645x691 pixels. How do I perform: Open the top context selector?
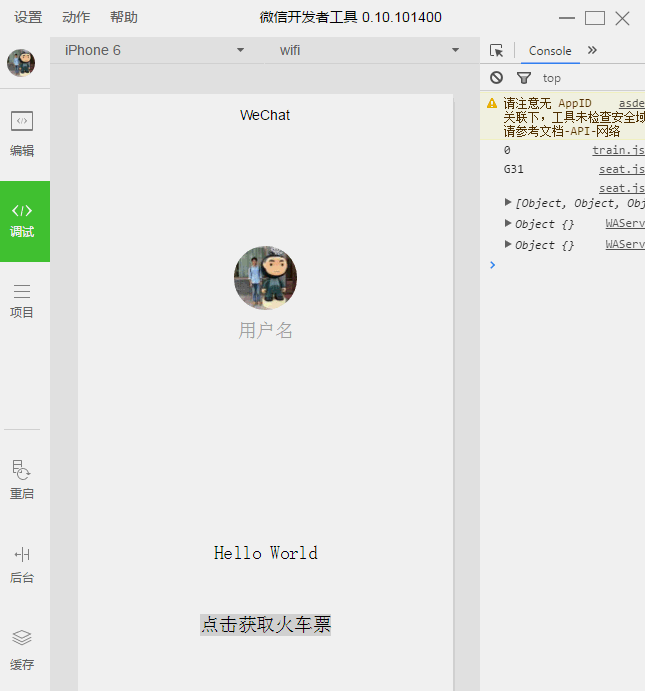tap(552, 78)
